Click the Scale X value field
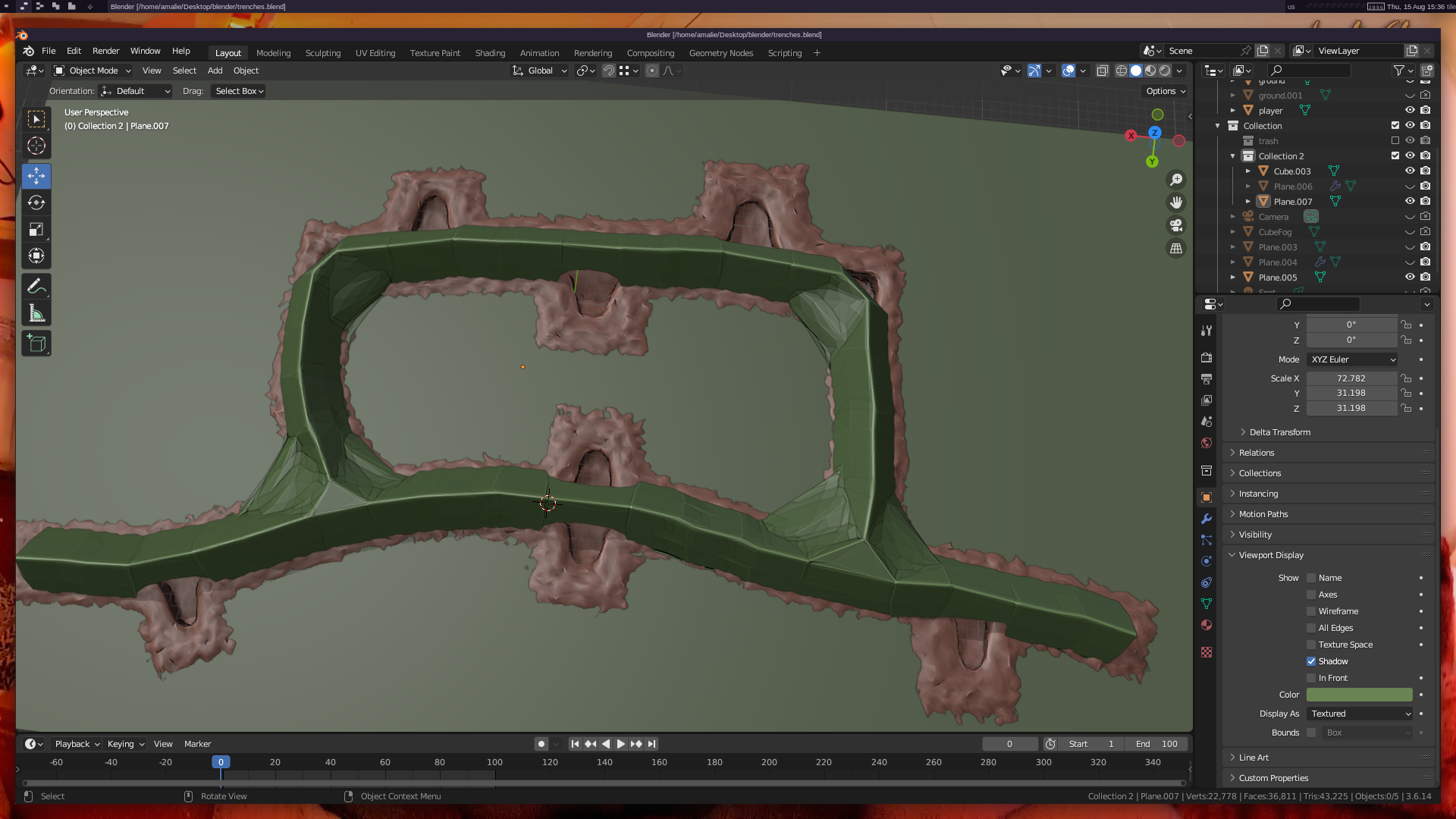 pos(1351,378)
